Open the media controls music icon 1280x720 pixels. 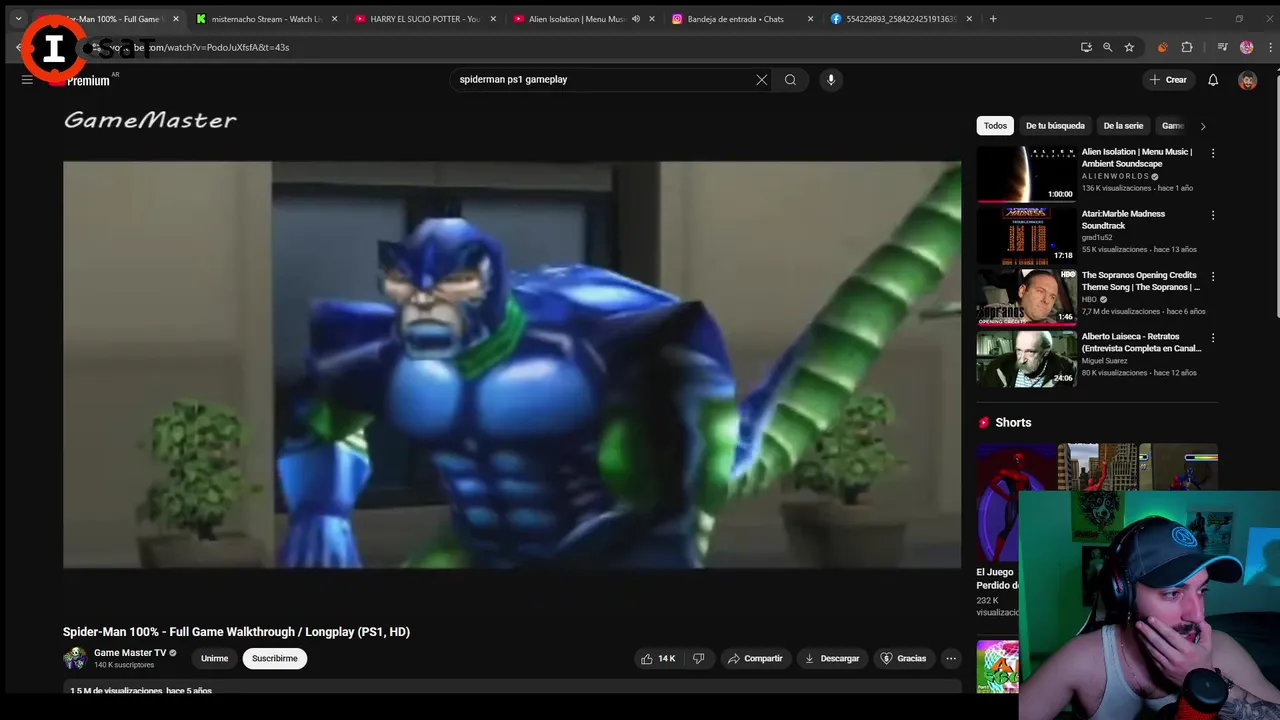coord(1222,47)
